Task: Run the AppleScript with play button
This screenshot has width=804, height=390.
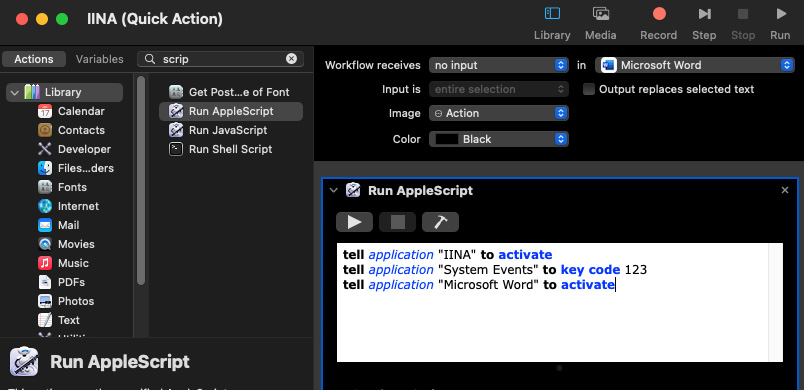Action: (x=354, y=222)
